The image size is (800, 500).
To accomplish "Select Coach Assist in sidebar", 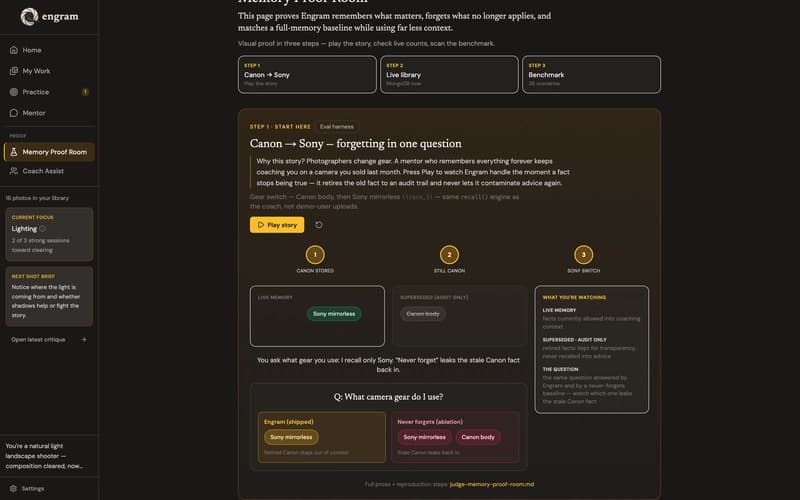I will pos(49,171).
